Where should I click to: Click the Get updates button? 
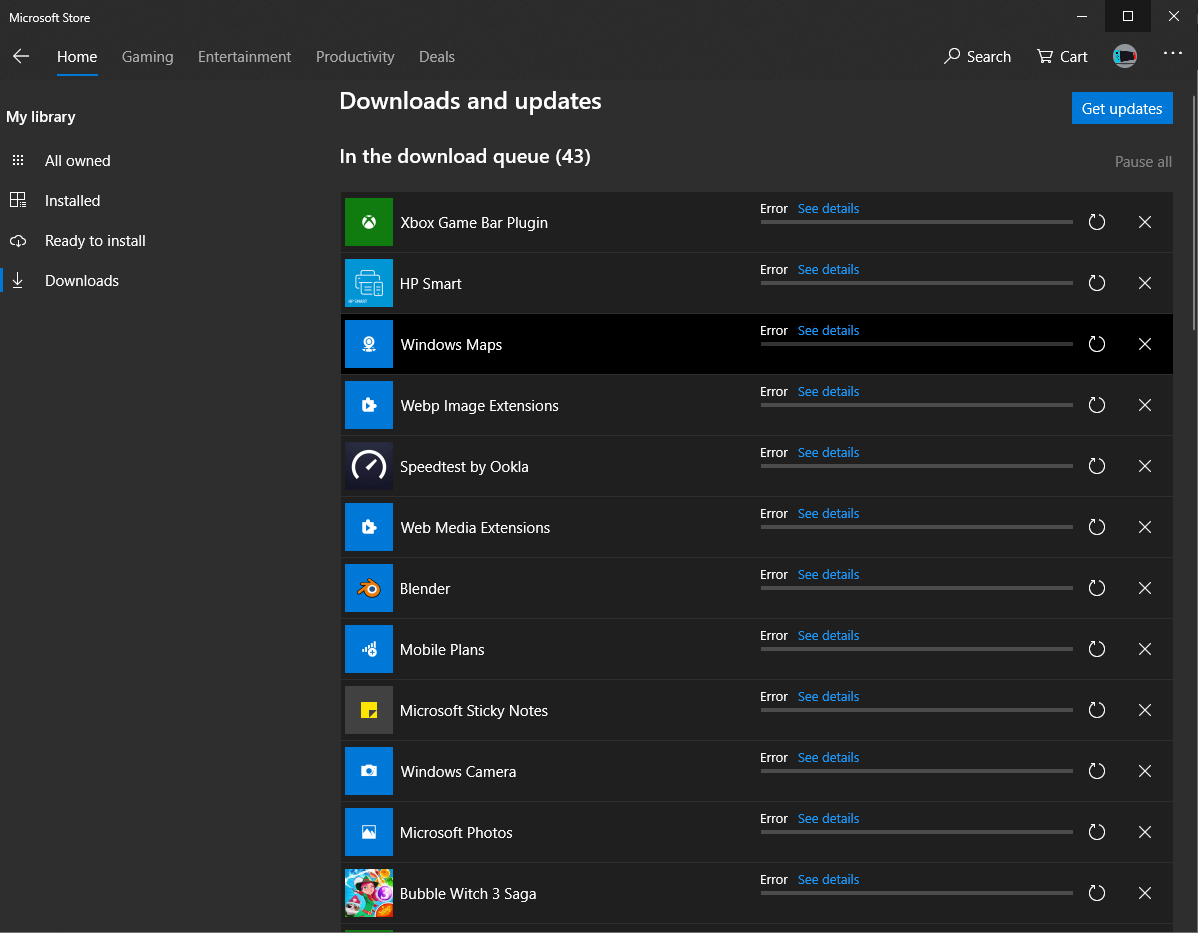pyautogui.click(x=1122, y=109)
